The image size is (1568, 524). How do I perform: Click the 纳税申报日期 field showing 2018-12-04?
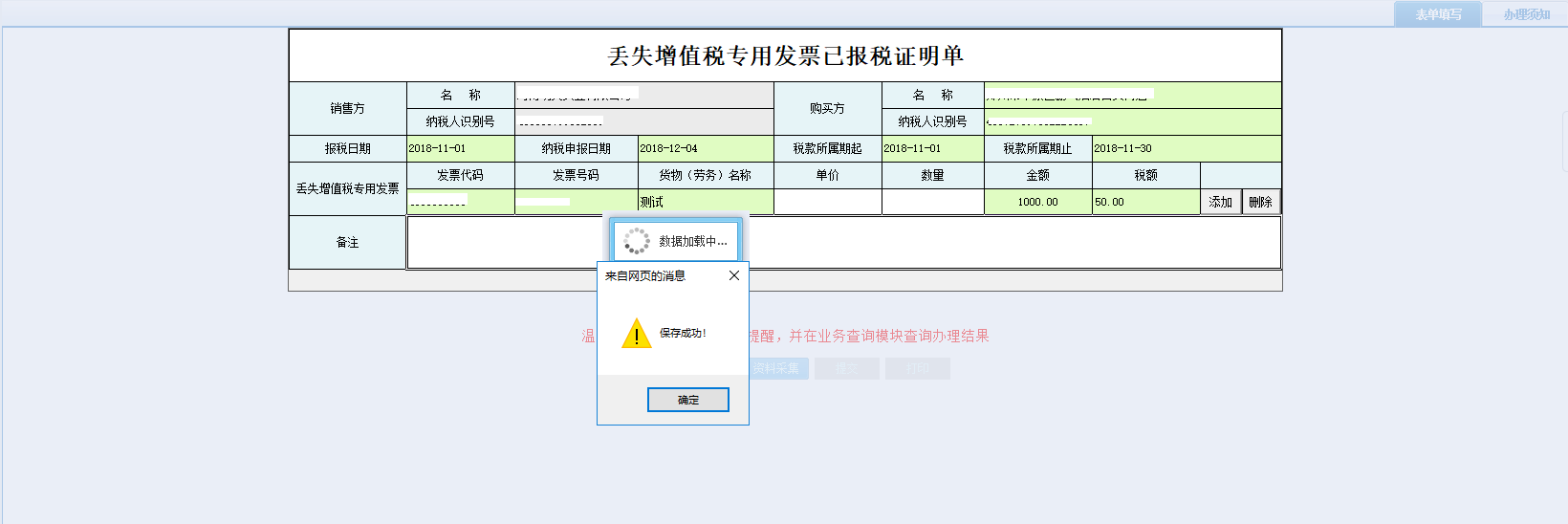705,149
